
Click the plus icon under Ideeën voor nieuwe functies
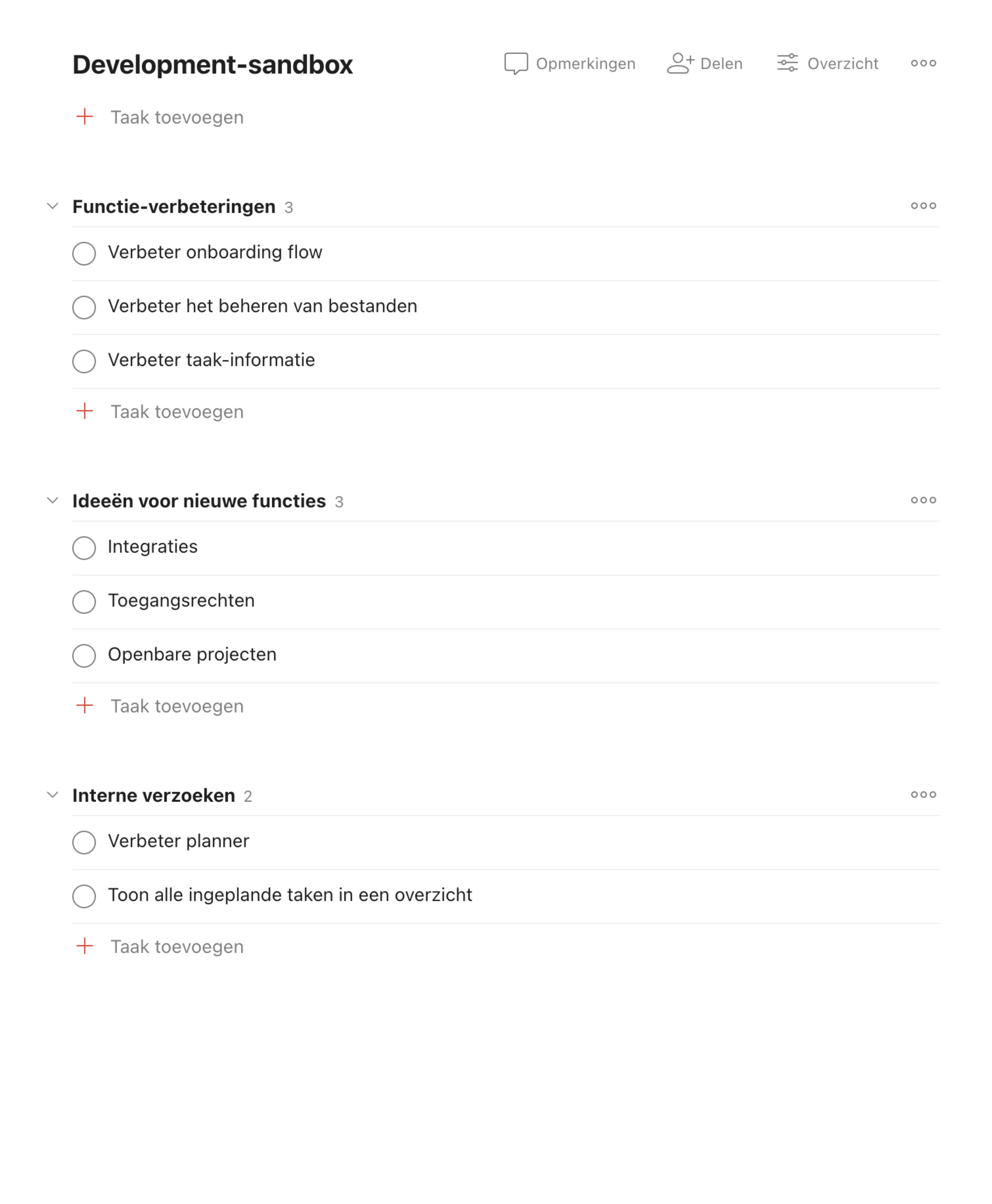pyautogui.click(x=85, y=706)
